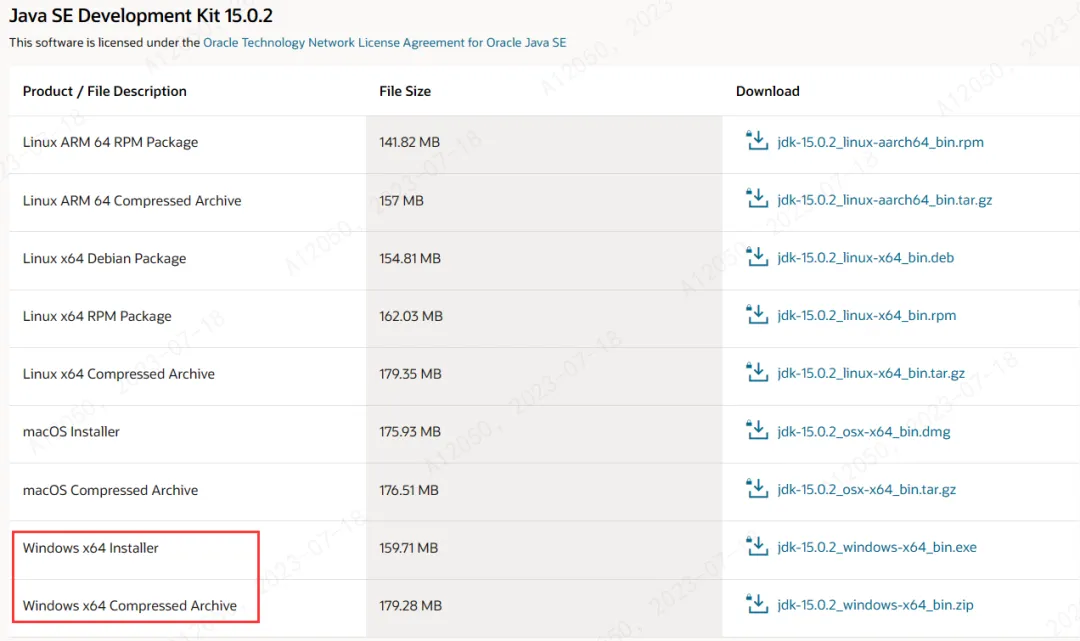Image resolution: width=1080 pixels, height=641 pixels.
Task: Click download icon for jdk-15.0.2_windows-x64_bin.zip
Action: [757, 604]
